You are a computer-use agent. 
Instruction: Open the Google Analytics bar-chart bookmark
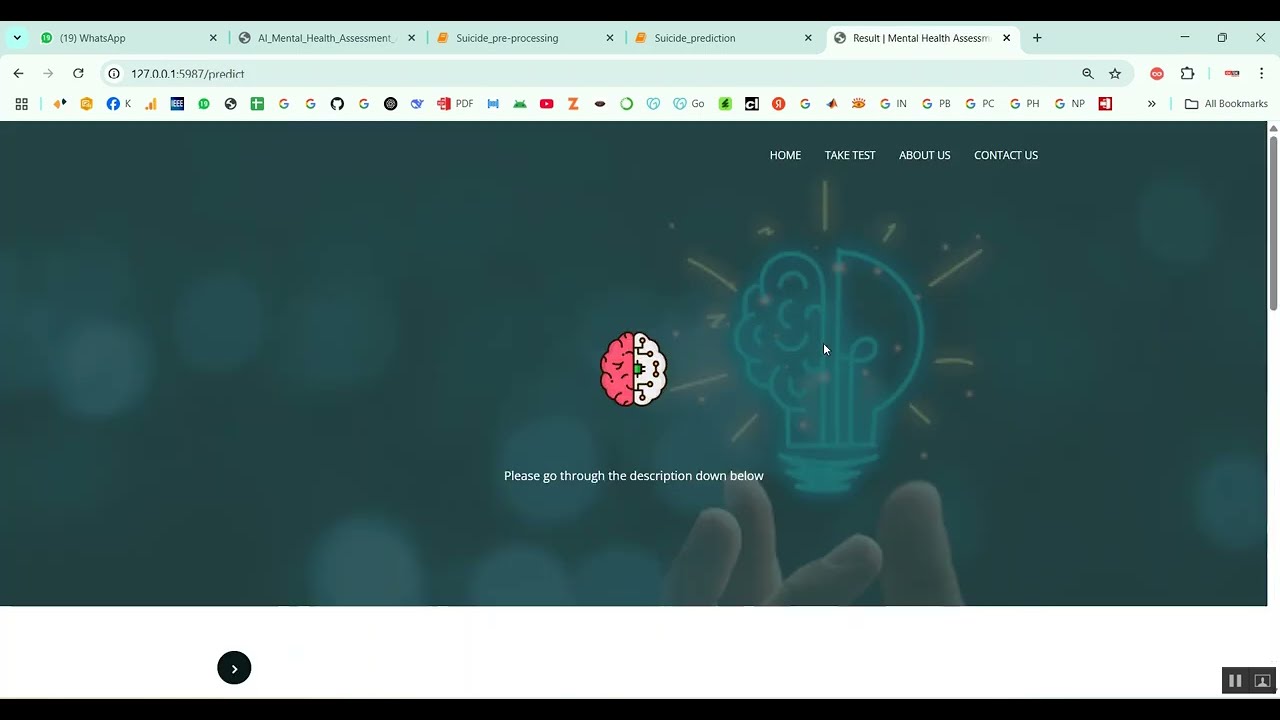[x=151, y=104]
